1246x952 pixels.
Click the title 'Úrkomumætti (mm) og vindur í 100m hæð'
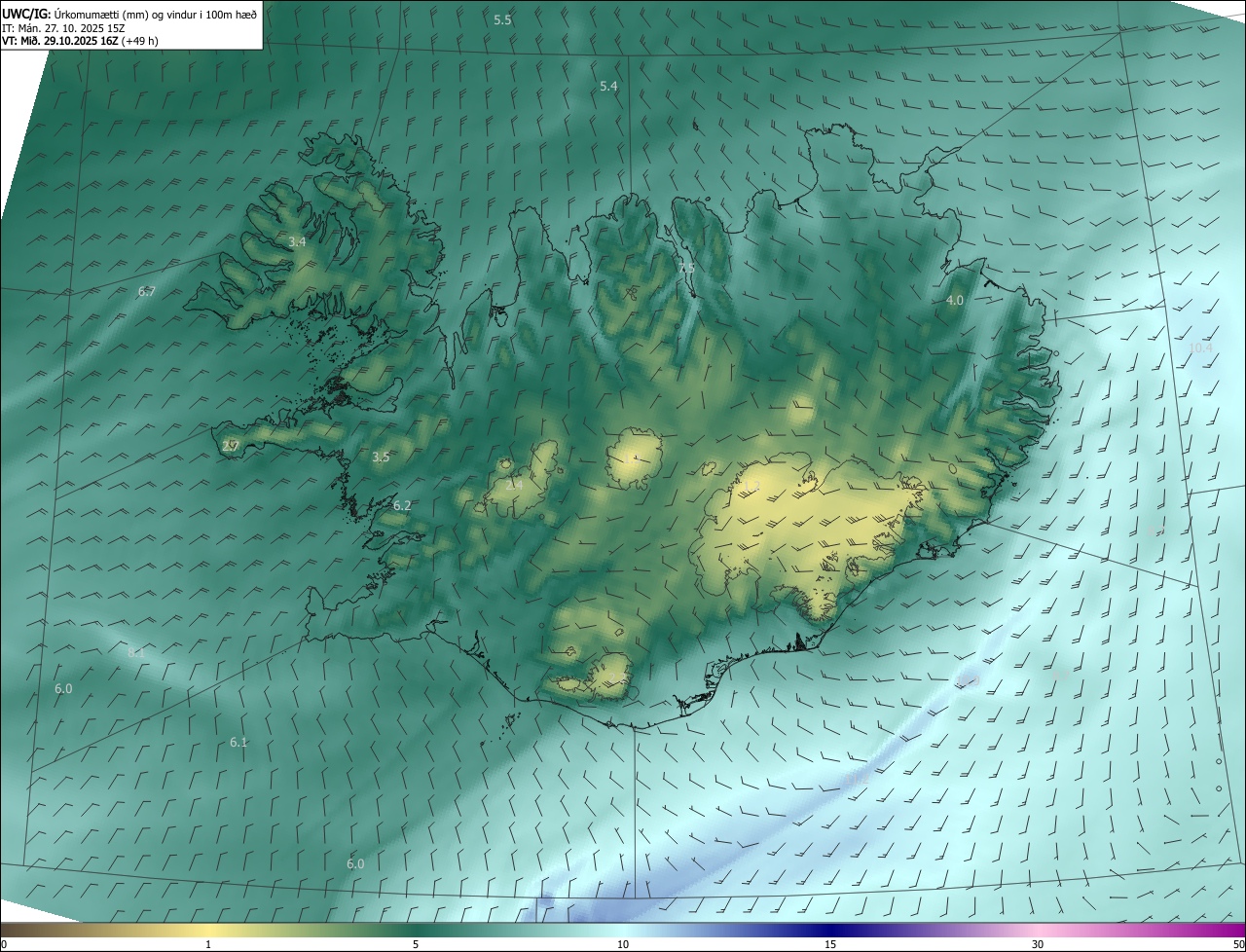tap(155, 14)
